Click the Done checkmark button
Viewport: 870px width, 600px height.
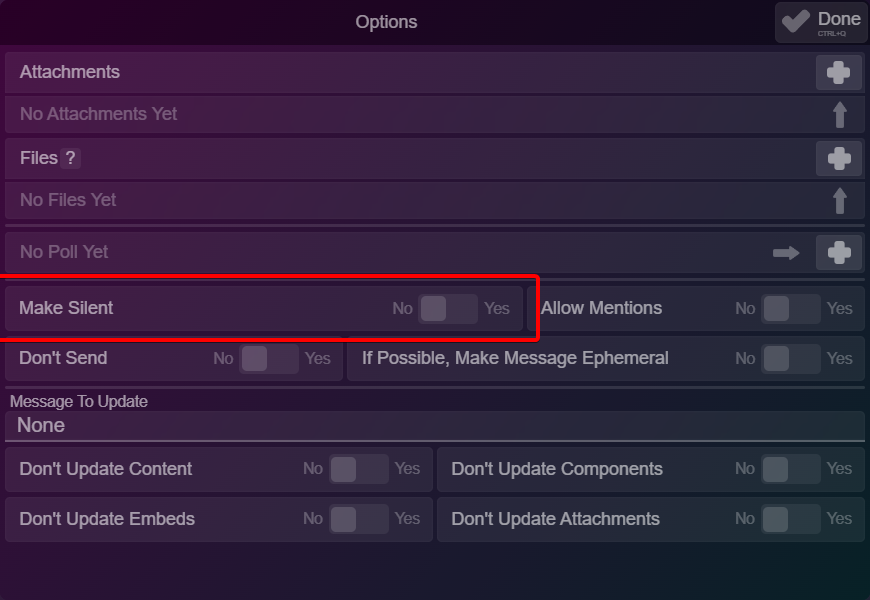click(821, 23)
